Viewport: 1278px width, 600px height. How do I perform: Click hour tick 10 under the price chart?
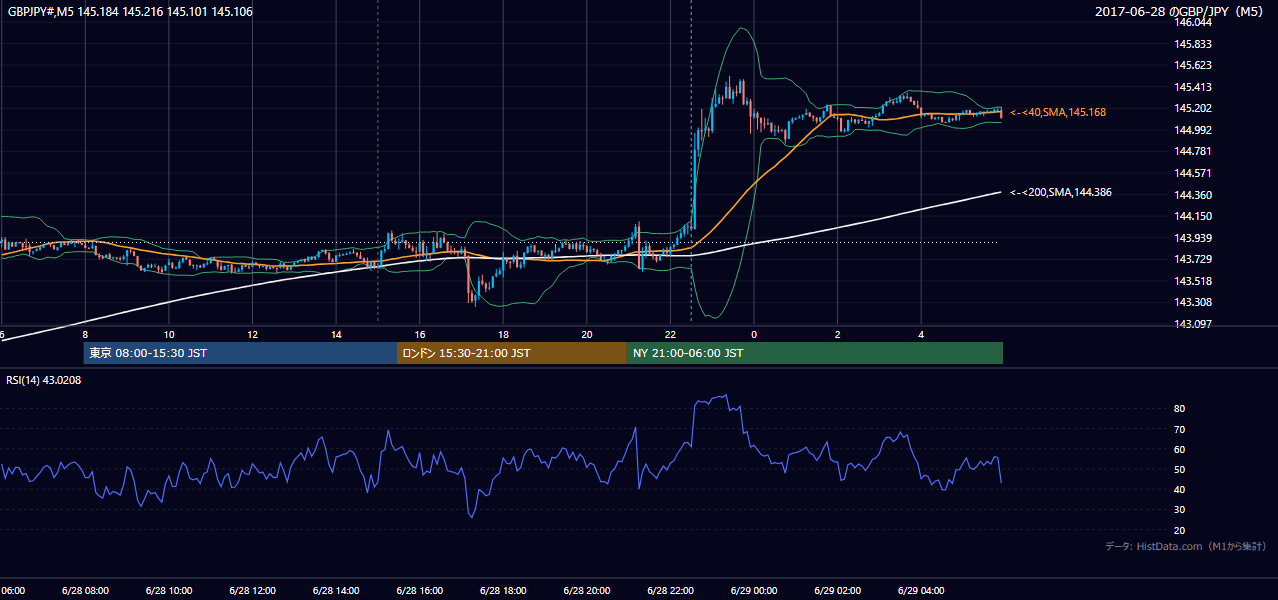point(169,335)
